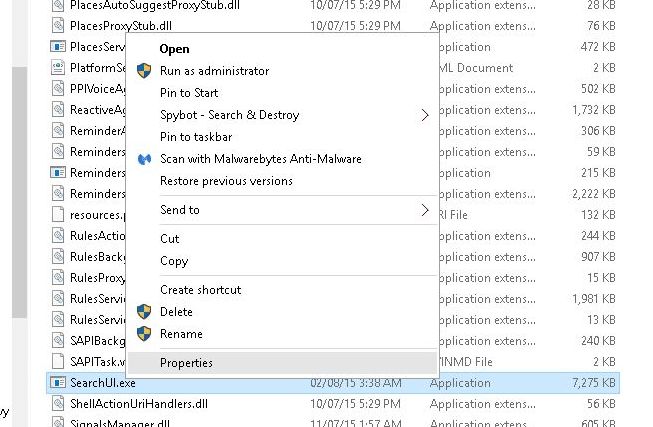
Task: Select Copy from the context menu
Action: 174,261
